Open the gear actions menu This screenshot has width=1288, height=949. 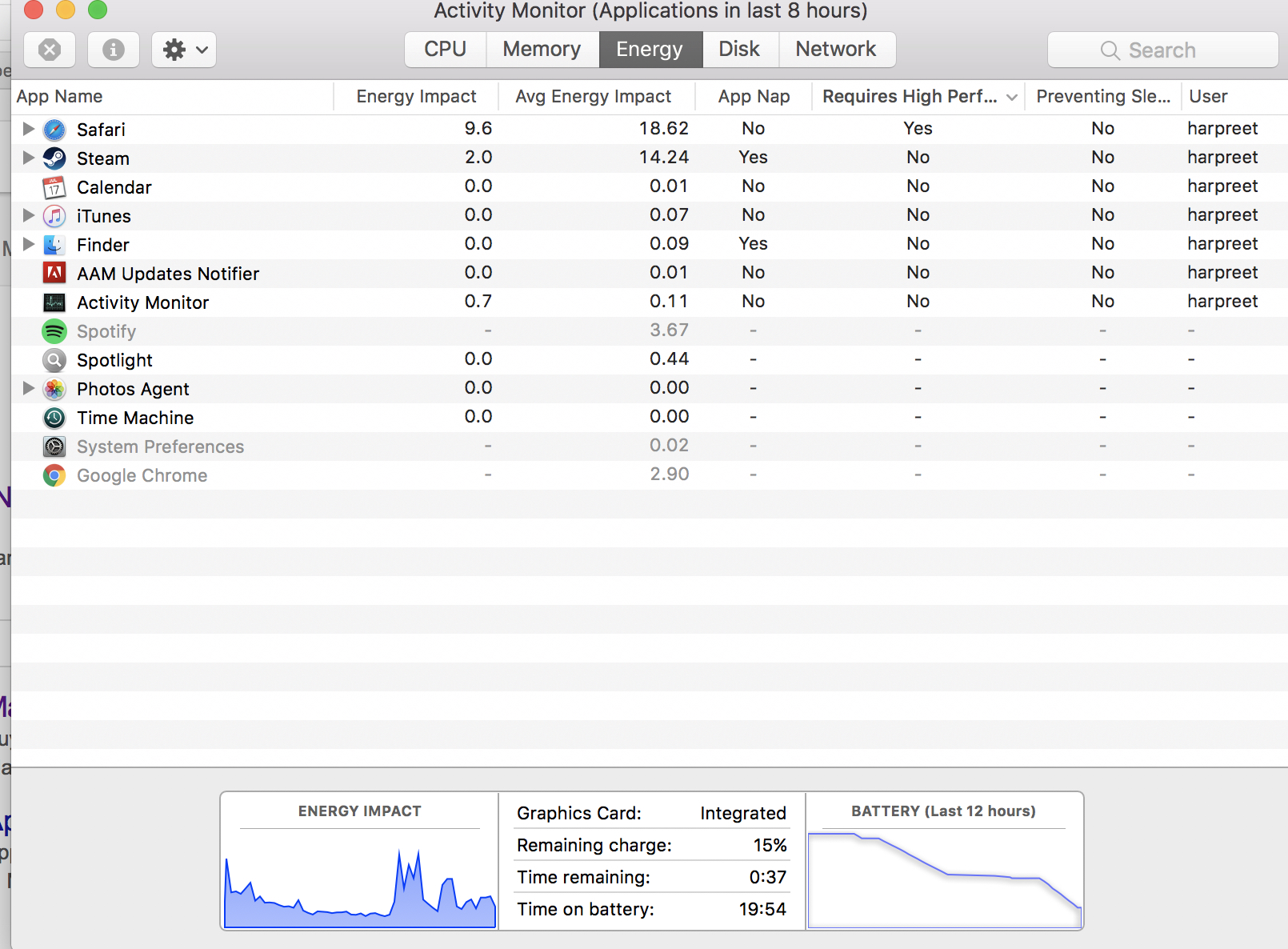point(184,50)
